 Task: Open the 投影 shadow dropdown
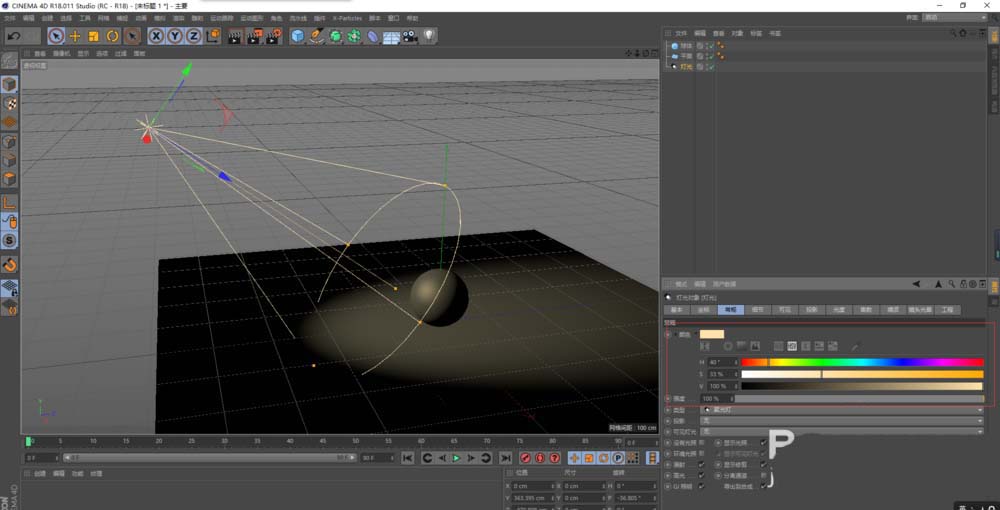coord(842,420)
